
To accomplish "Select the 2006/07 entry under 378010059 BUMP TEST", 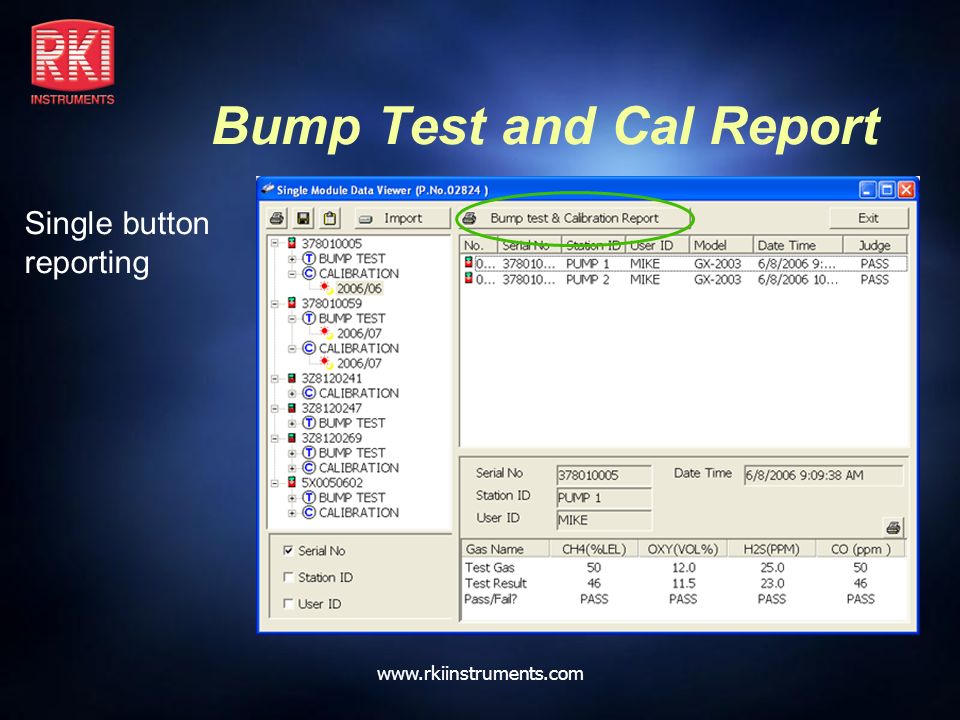I will [x=359, y=333].
